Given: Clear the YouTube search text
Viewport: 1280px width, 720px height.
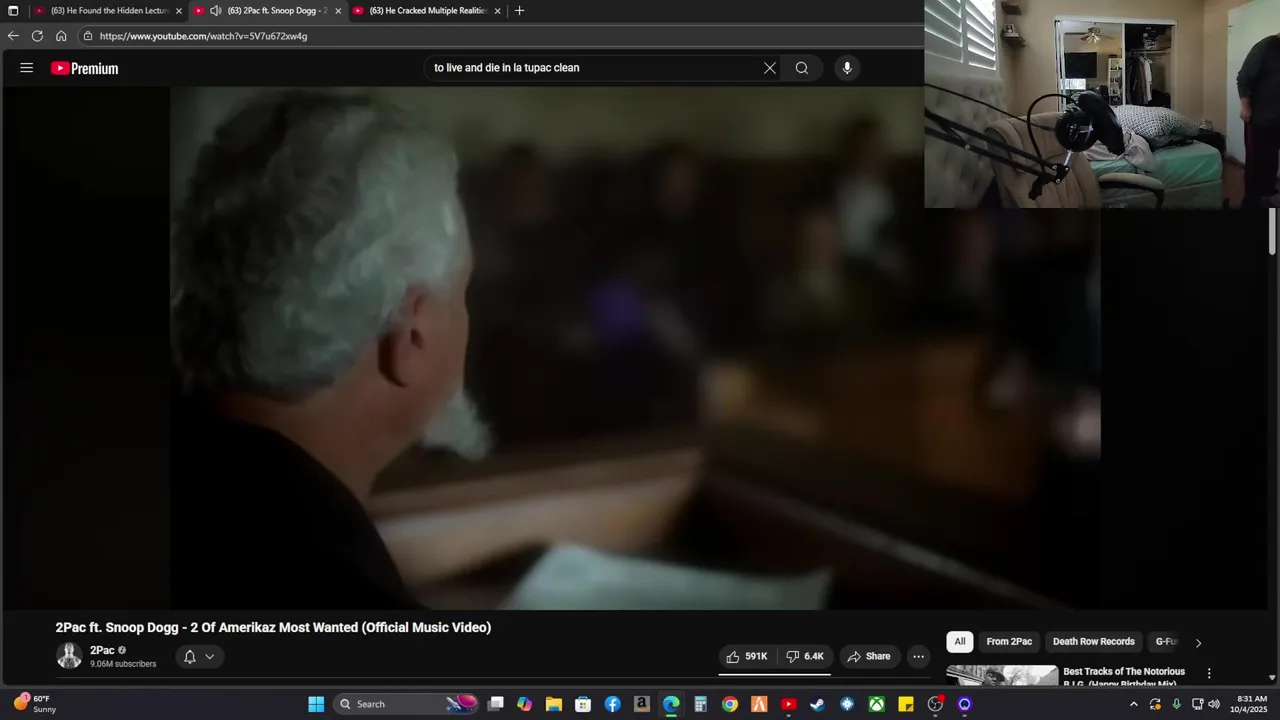Looking at the screenshot, I should [x=770, y=68].
